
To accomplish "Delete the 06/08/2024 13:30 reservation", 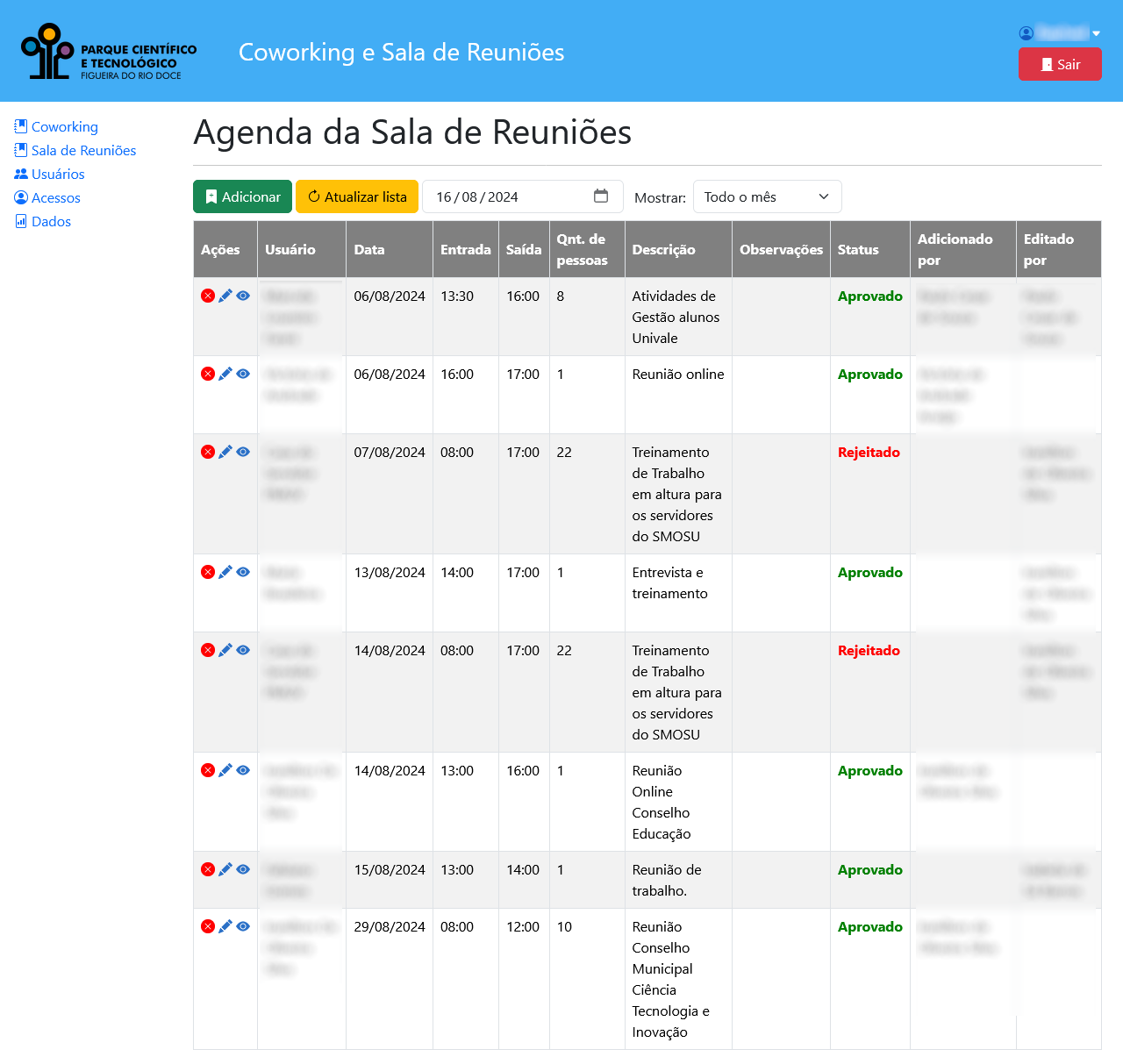I will (208, 296).
